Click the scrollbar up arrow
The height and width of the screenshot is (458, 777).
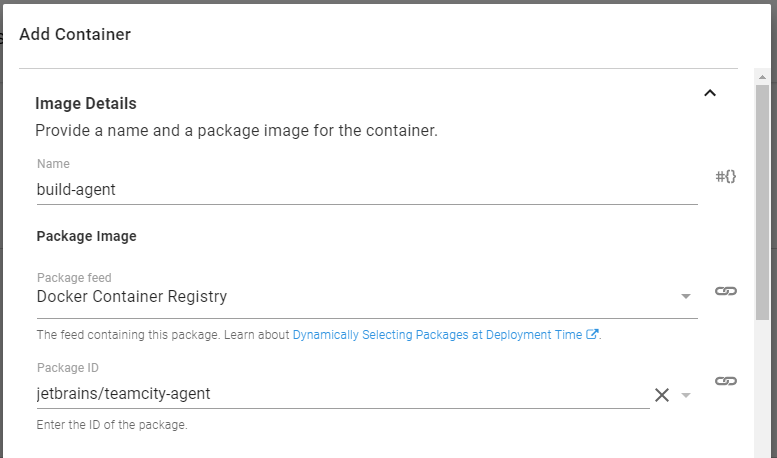coord(763,77)
